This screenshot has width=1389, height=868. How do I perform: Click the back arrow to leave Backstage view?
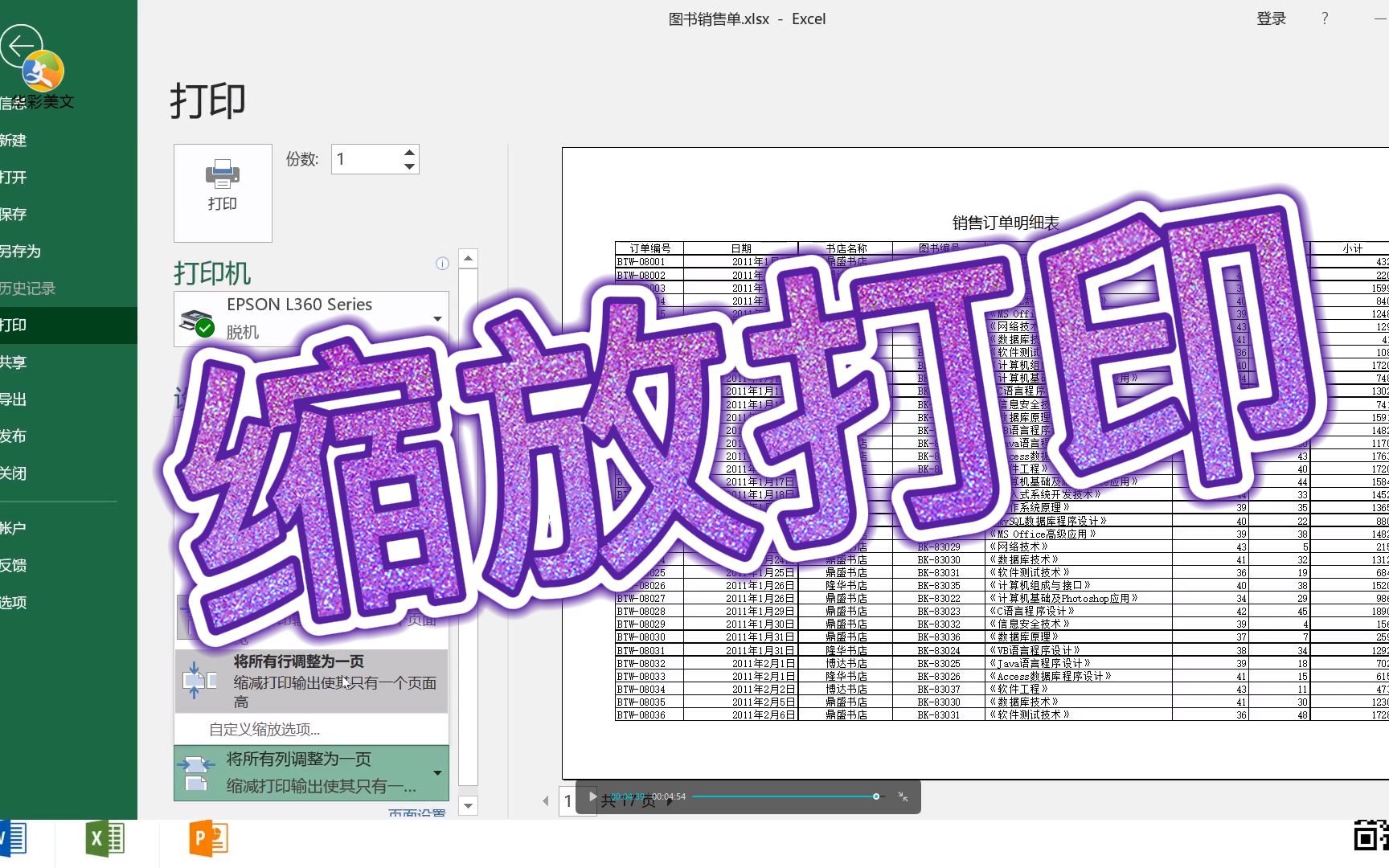coord(20,45)
